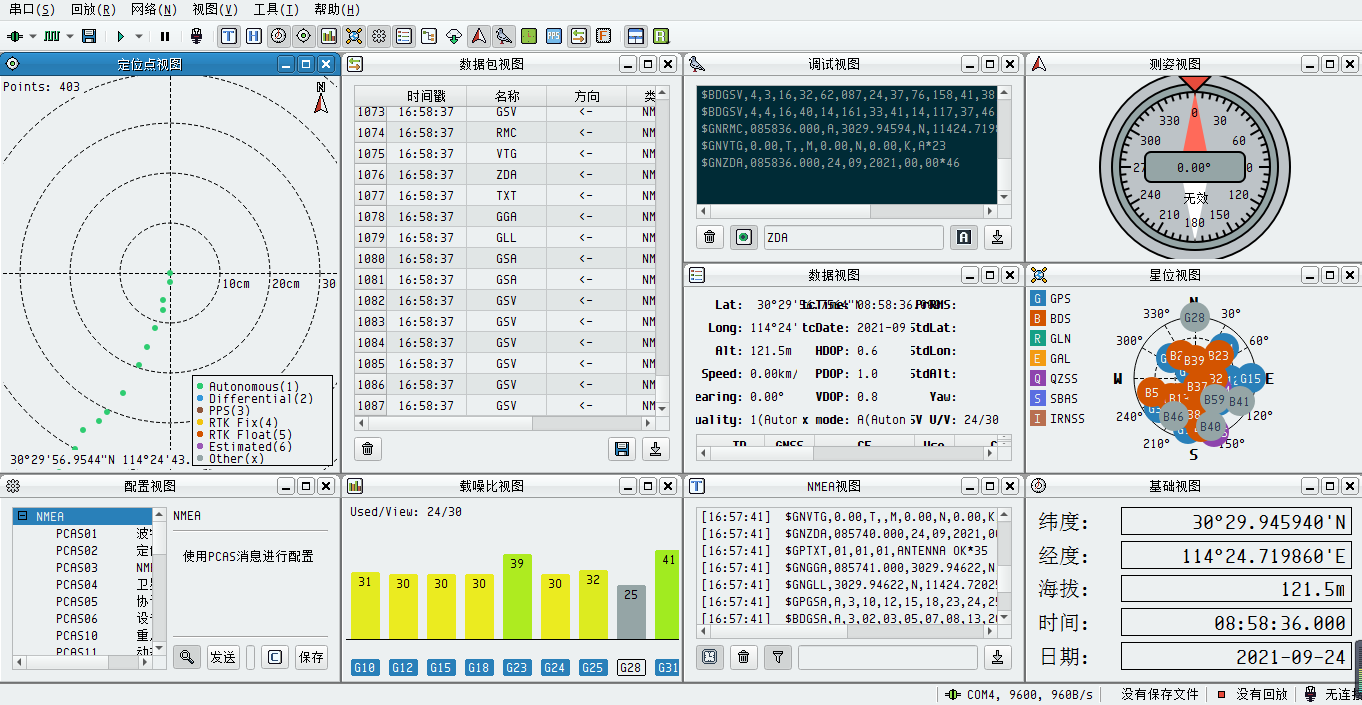Click the ZDA command input field
The width and height of the screenshot is (1362, 705).
click(853, 238)
